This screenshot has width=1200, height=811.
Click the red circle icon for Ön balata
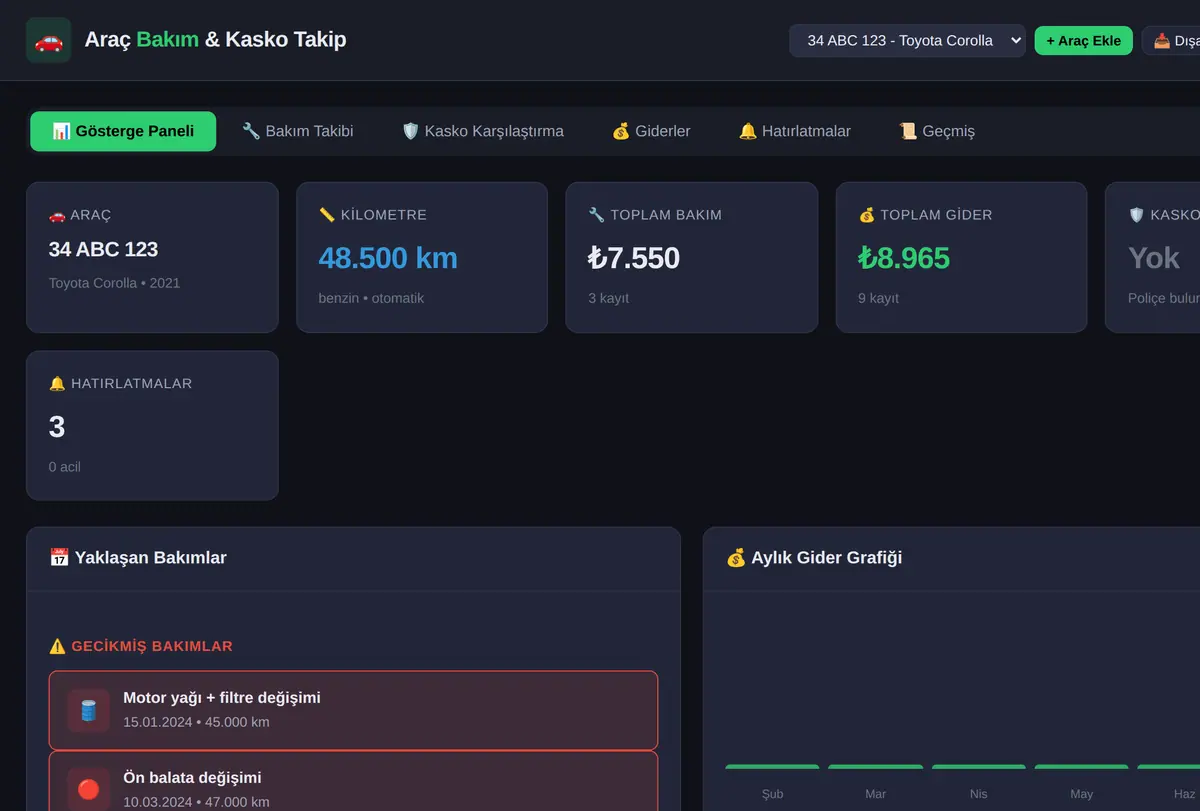click(x=89, y=789)
